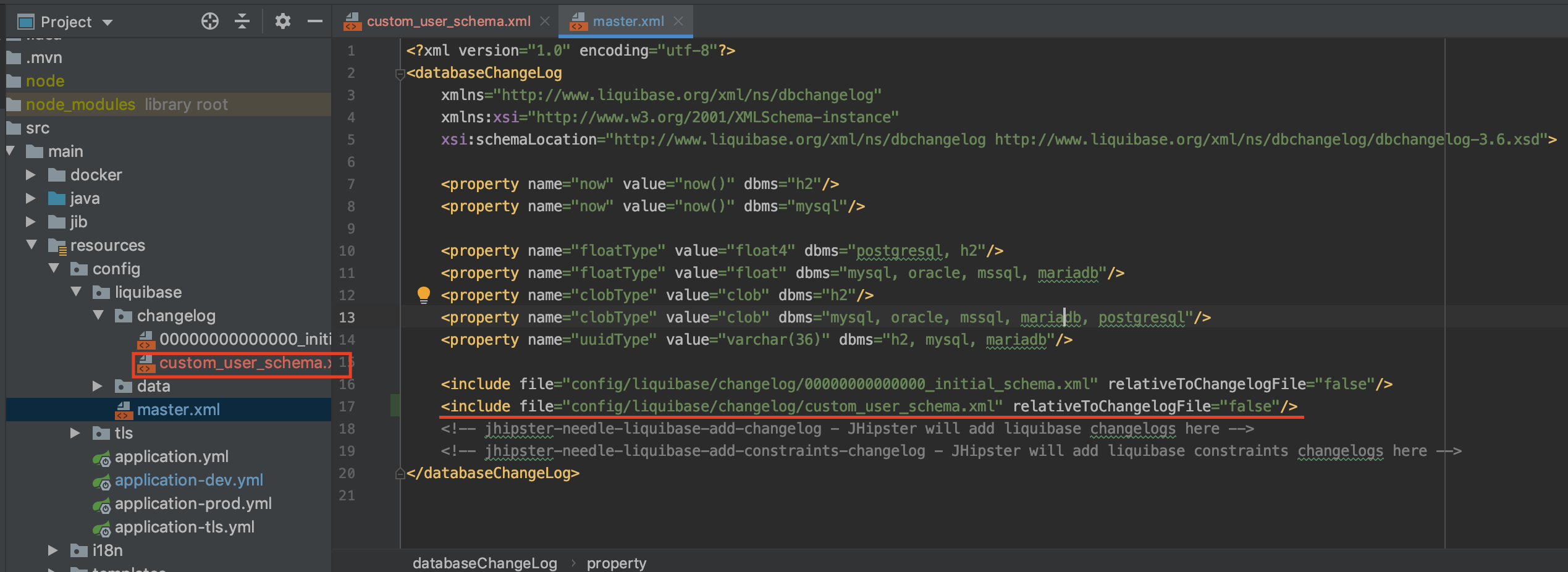The width and height of the screenshot is (1568, 572).
Task: Collapse the config folder arrow
Action: click(x=54, y=269)
